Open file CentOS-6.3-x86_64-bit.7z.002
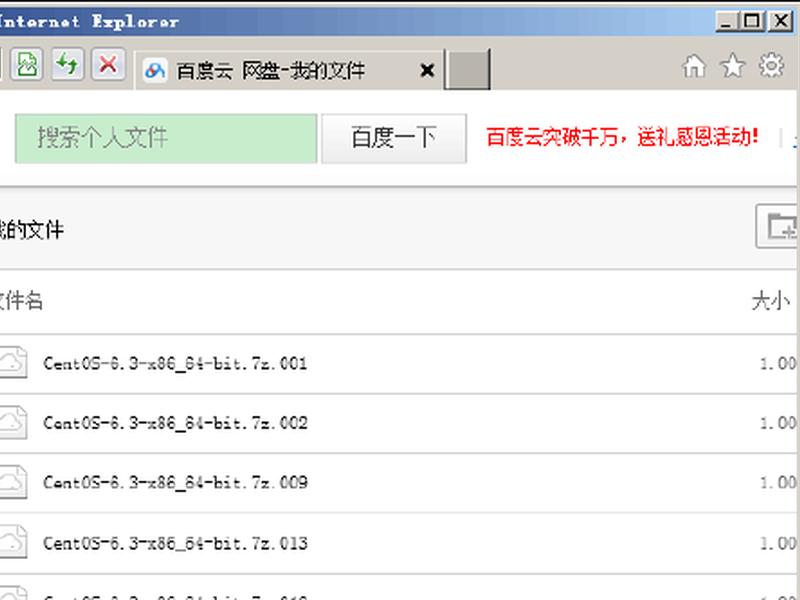The width and height of the screenshot is (800, 600). point(175,423)
